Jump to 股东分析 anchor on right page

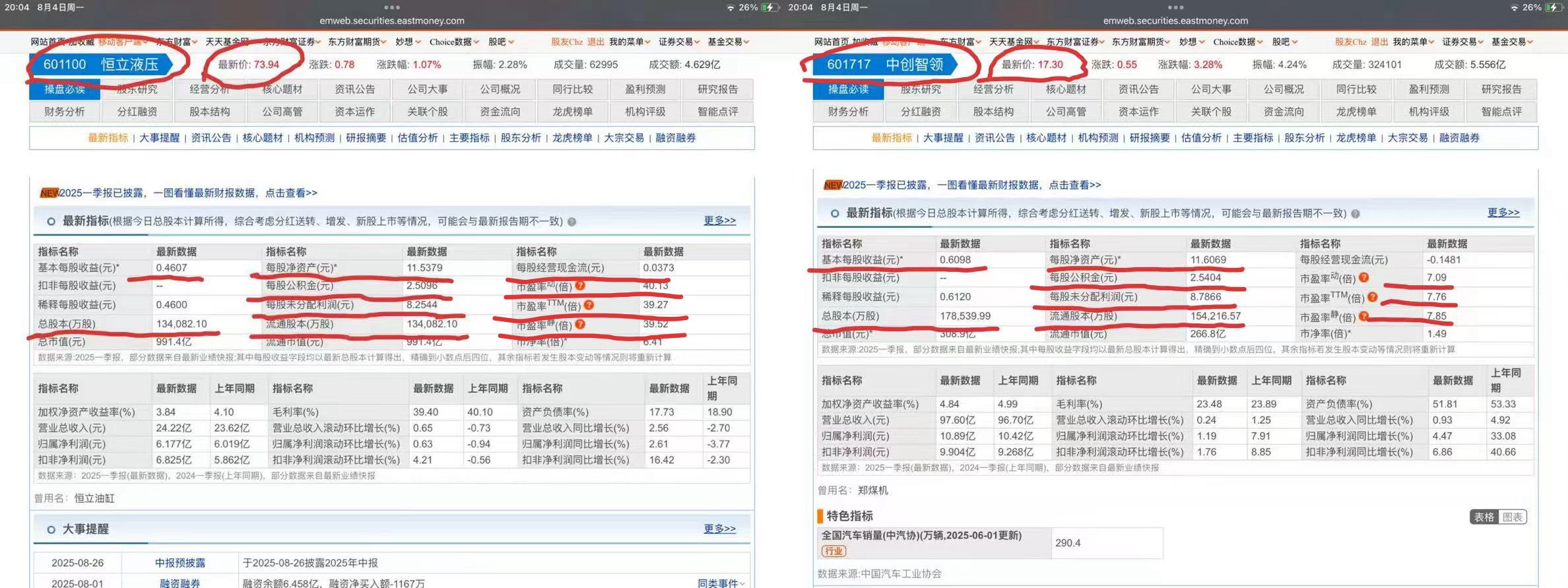click(x=1304, y=138)
